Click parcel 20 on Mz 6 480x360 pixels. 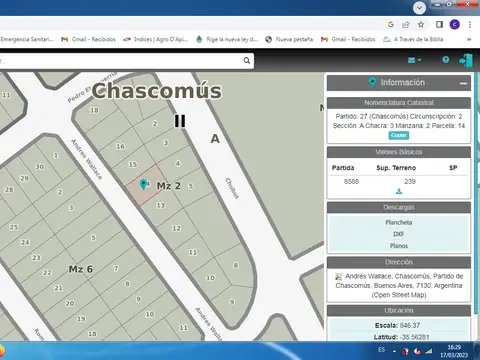click(x=70, y=303)
